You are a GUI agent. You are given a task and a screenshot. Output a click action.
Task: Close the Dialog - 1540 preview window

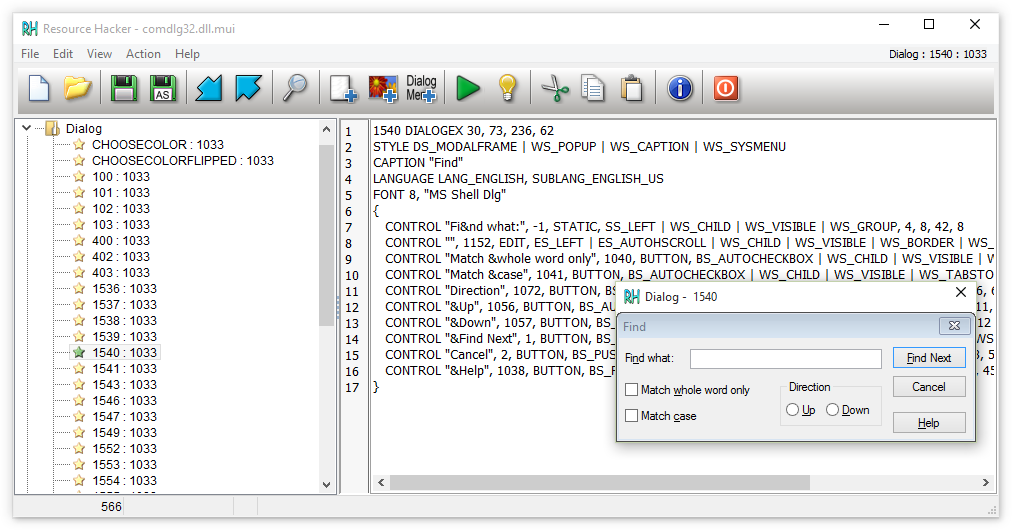pyautogui.click(x=960, y=292)
